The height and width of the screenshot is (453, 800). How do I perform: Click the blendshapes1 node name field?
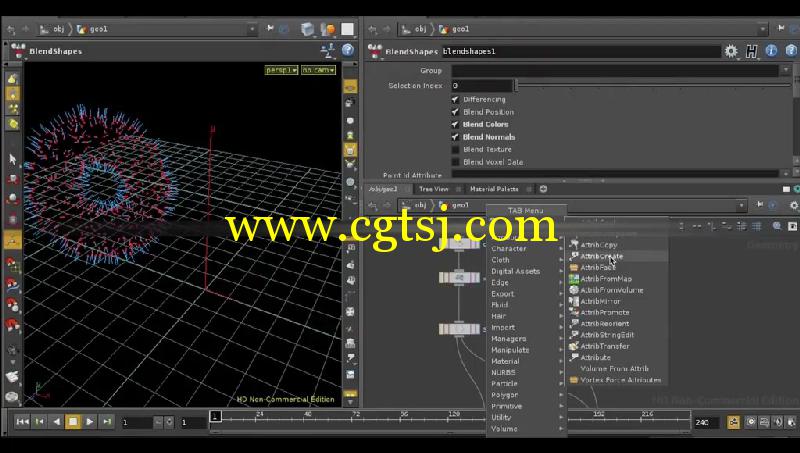click(581, 51)
